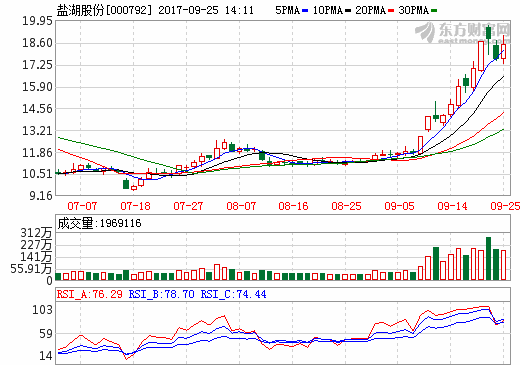
Task: Click the 9.16 price axis label
Action: coord(41,195)
